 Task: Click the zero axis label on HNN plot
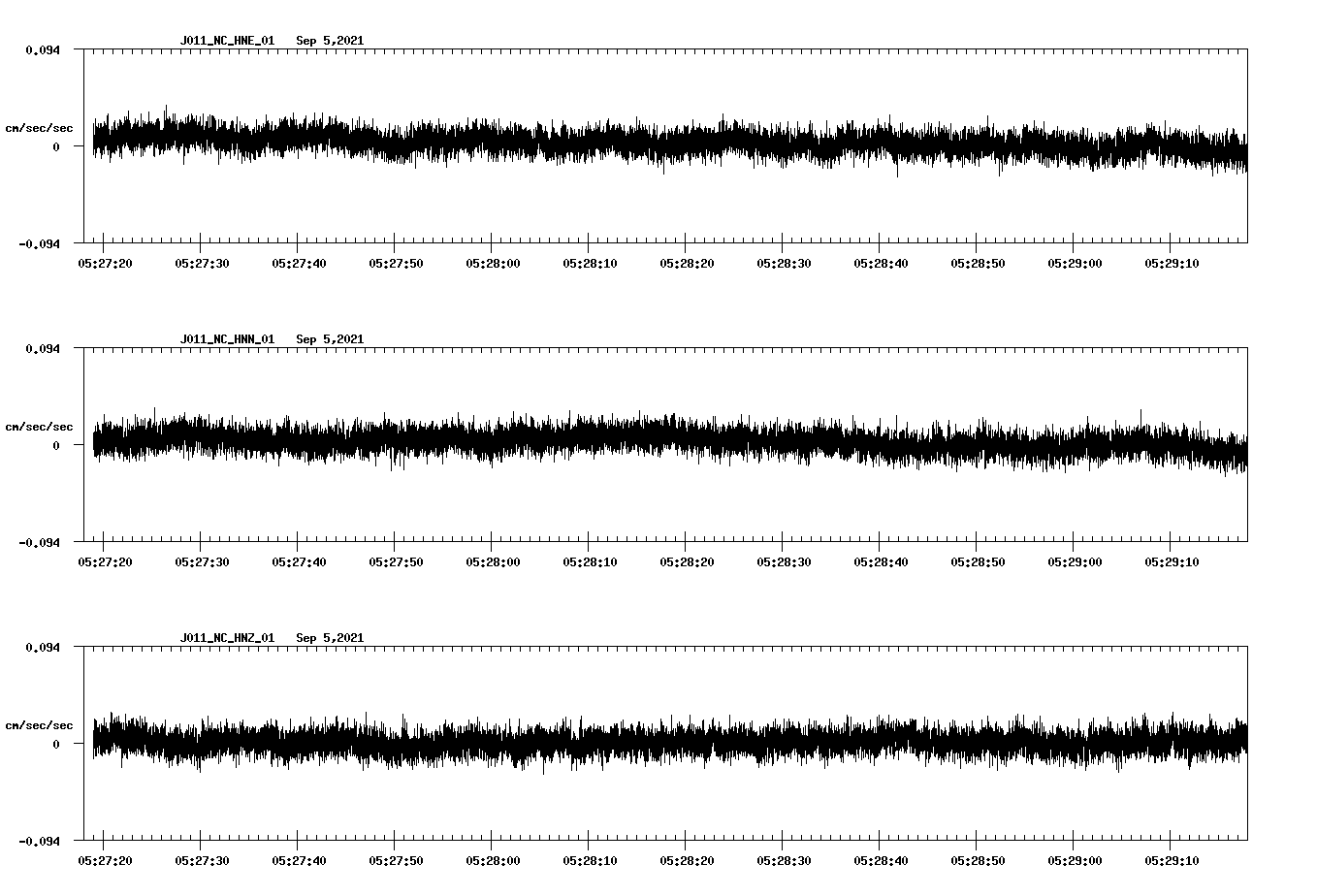coord(56,445)
